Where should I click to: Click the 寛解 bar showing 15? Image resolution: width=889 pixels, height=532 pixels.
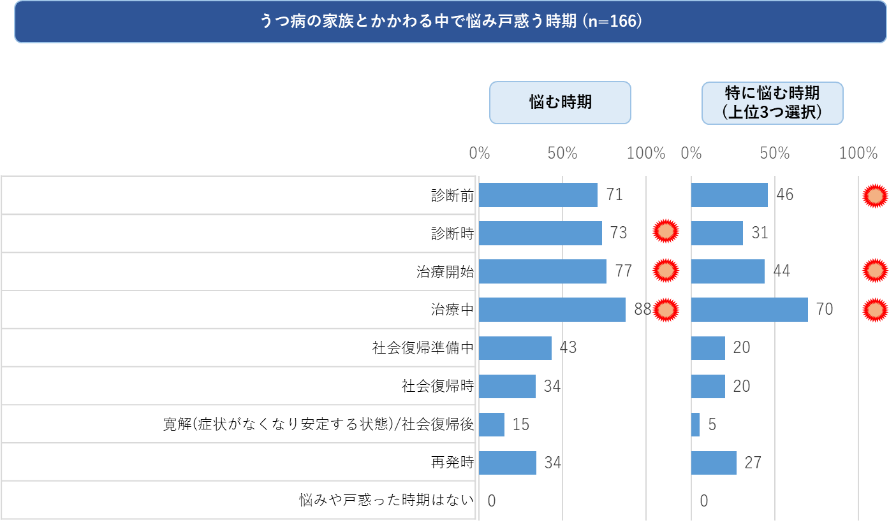(492, 425)
